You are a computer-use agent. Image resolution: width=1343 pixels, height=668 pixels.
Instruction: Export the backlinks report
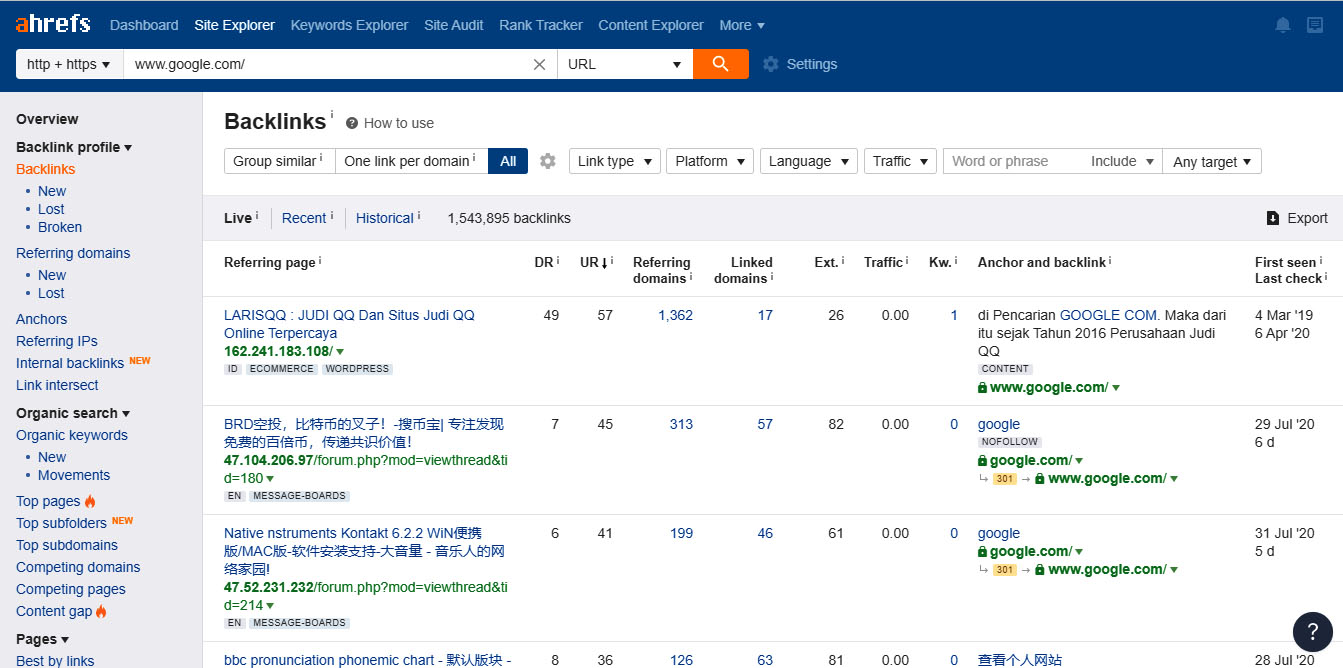1297,217
